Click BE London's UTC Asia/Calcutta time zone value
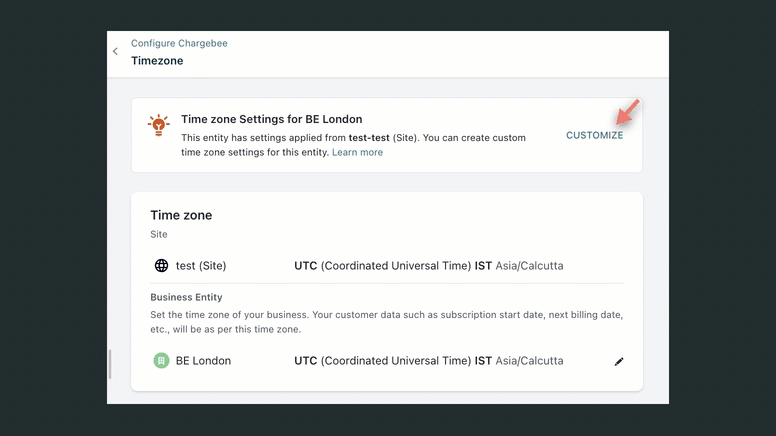776x436 pixels. pyautogui.click(x=428, y=361)
